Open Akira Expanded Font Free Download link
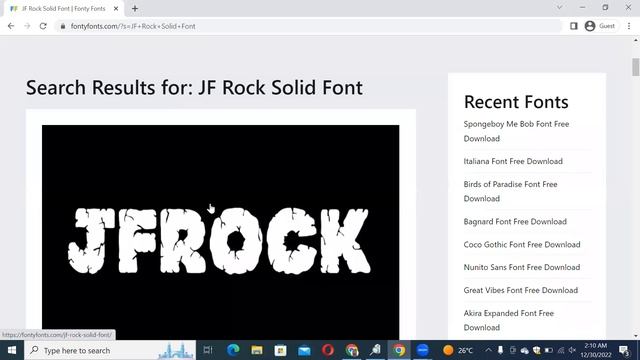The height and width of the screenshot is (360, 640). [x=509, y=320]
